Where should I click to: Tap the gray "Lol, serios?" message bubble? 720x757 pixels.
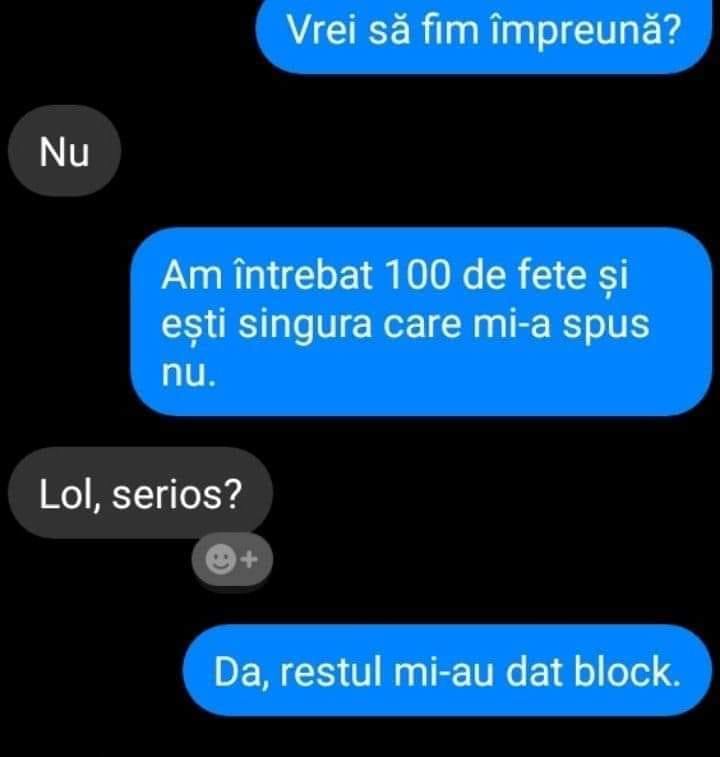coord(140,493)
